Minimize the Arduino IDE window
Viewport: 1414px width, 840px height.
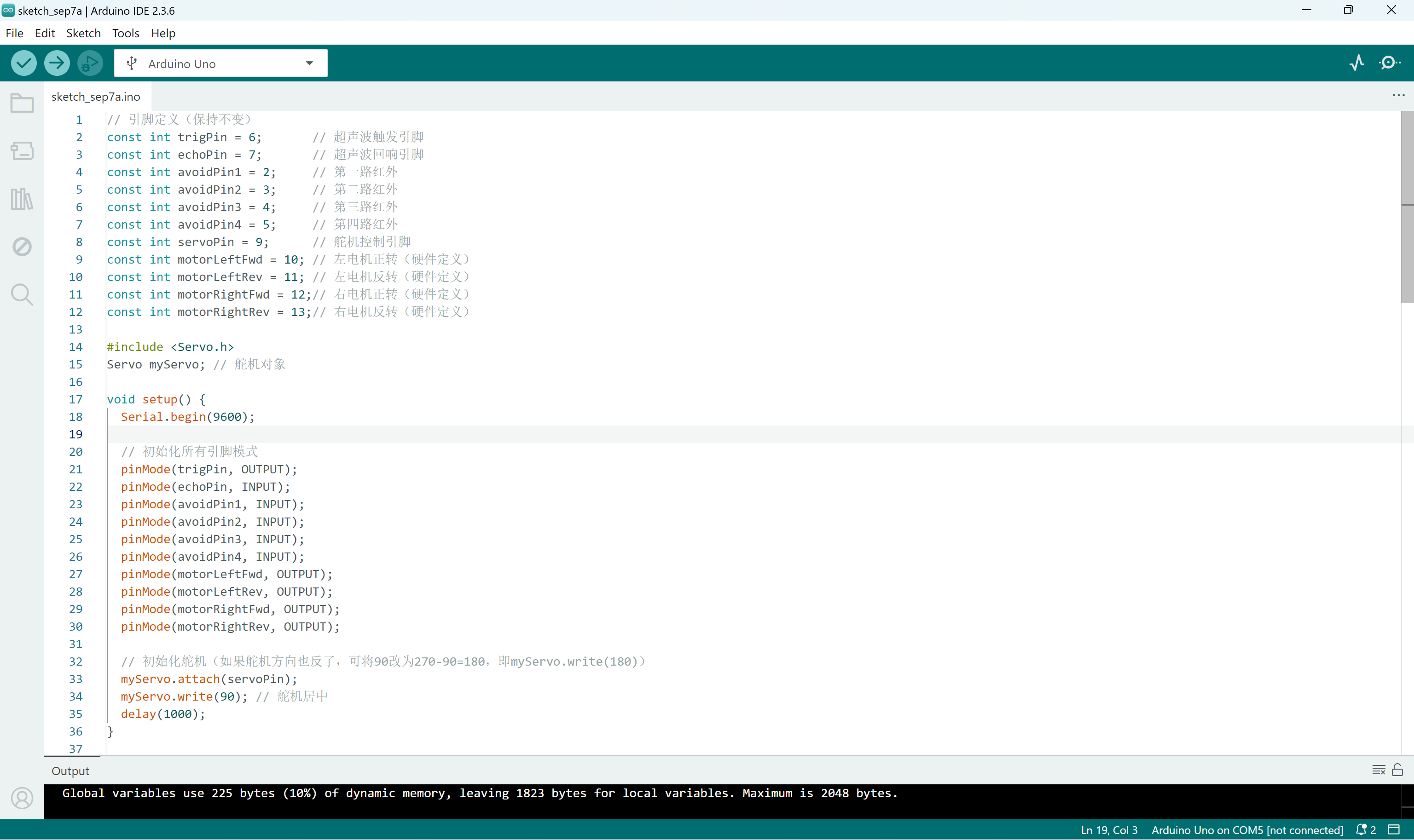point(1307,10)
